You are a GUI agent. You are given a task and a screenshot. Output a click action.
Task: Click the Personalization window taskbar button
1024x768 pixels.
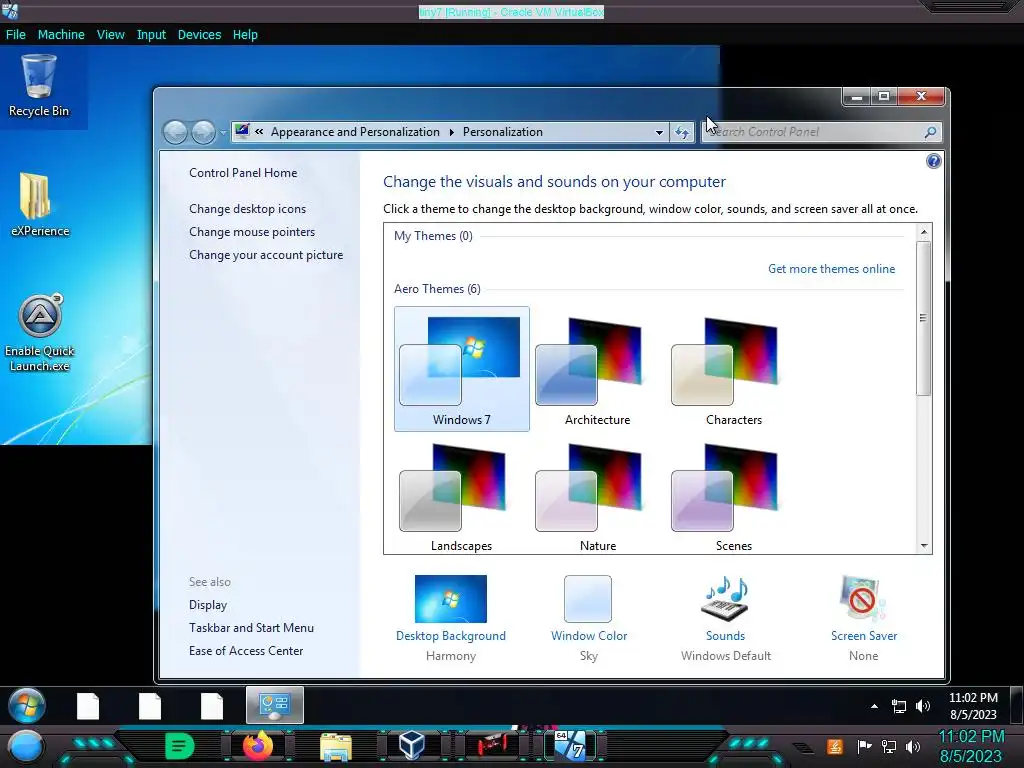[x=274, y=705]
